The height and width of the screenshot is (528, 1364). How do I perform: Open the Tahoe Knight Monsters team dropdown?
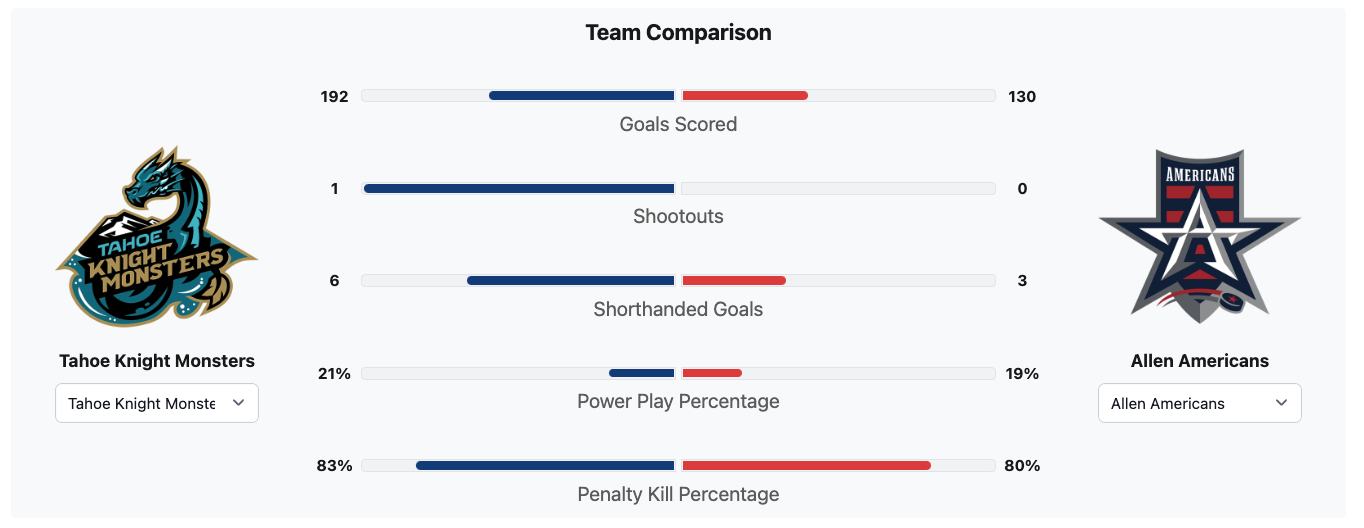coord(157,403)
